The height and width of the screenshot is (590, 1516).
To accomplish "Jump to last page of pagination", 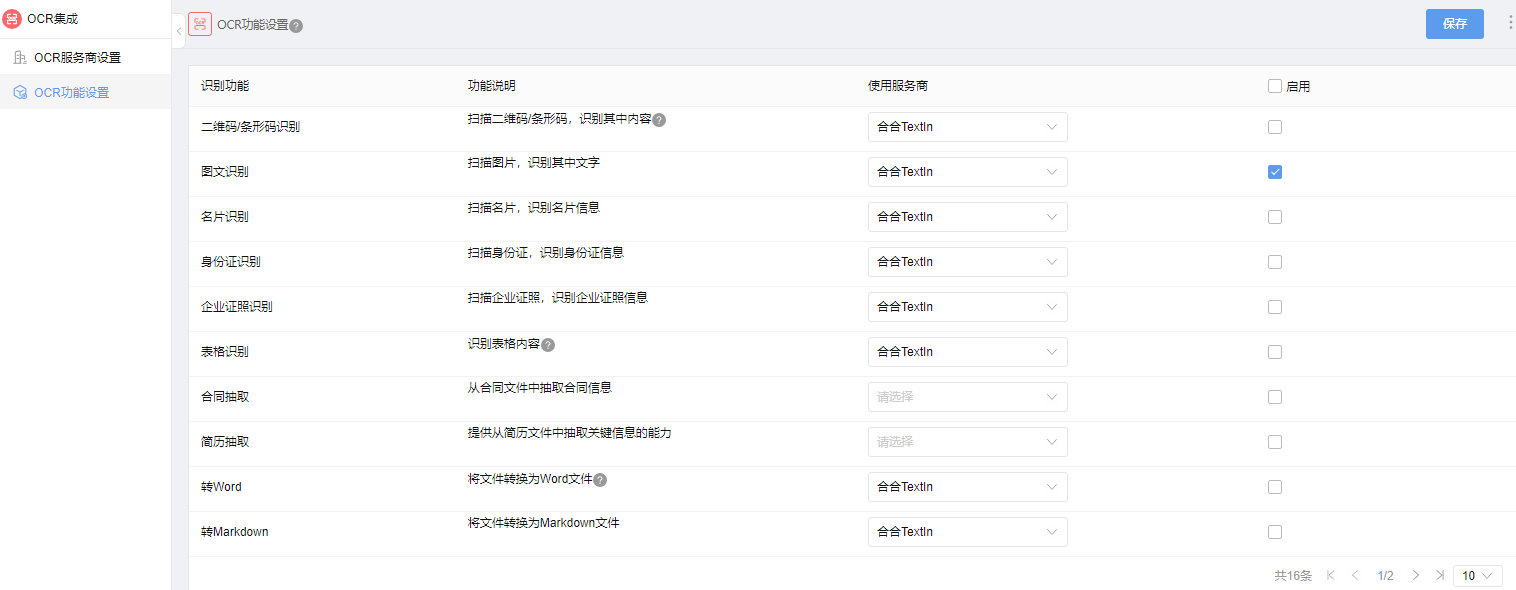I will pos(1440,575).
